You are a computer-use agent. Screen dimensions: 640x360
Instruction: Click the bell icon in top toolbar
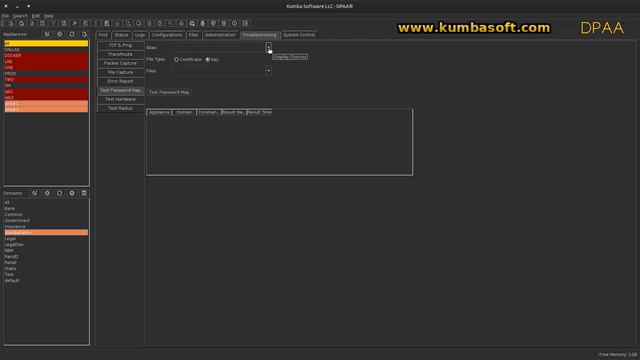202,24
